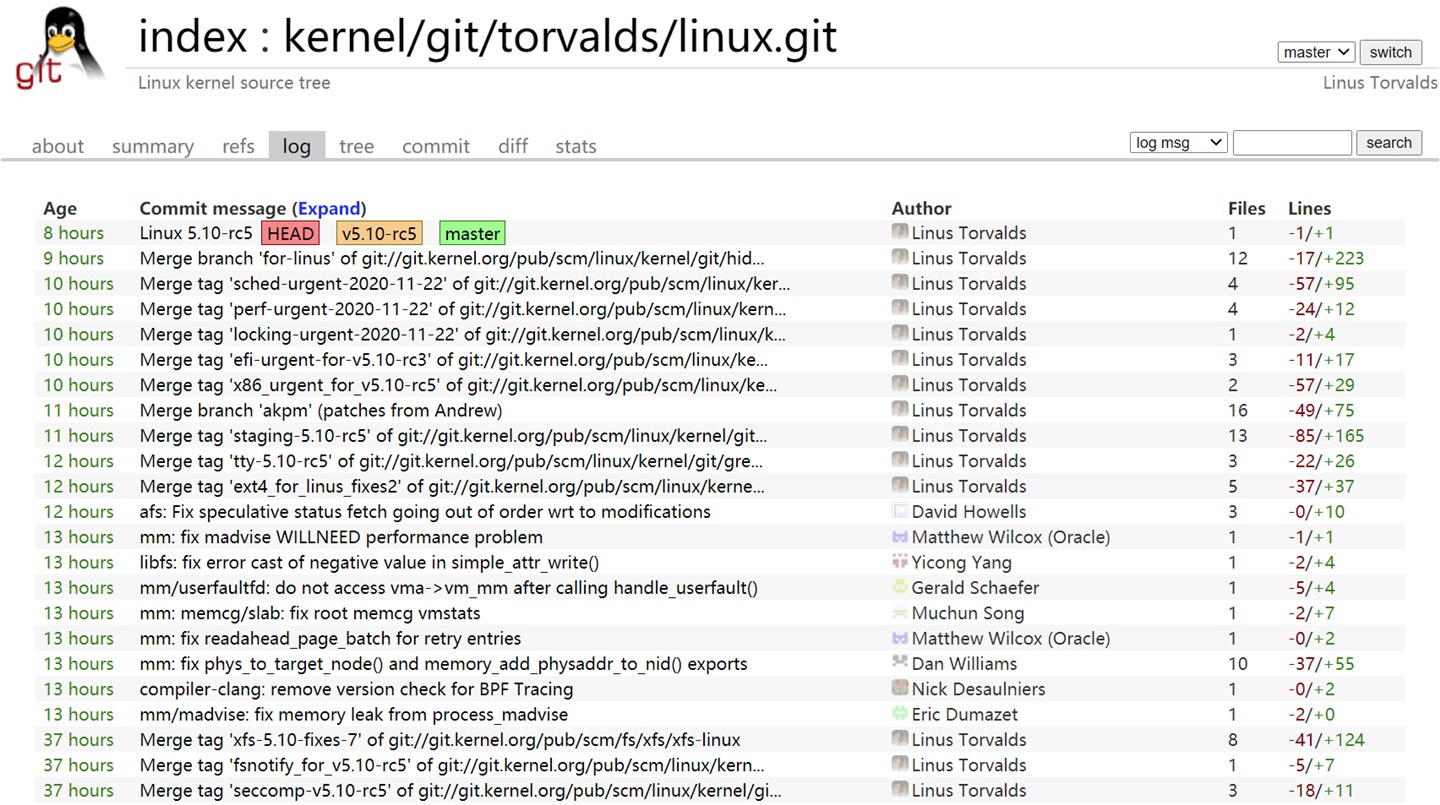Open the diff tab
This screenshot has height=805, width=1440.
[x=512, y=146]
